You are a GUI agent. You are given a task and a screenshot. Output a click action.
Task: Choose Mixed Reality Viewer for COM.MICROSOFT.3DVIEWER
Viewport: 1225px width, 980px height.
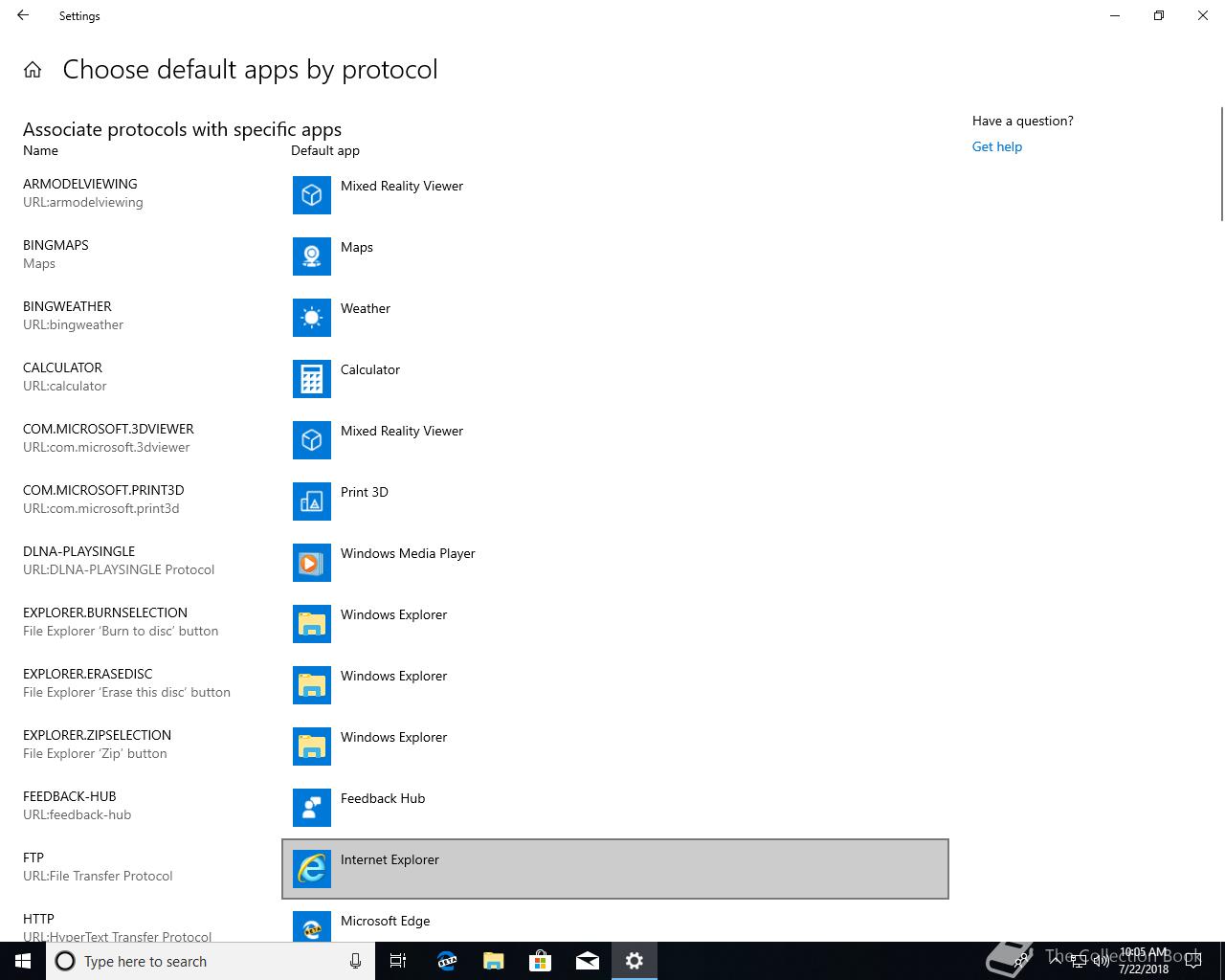[401, 432]
